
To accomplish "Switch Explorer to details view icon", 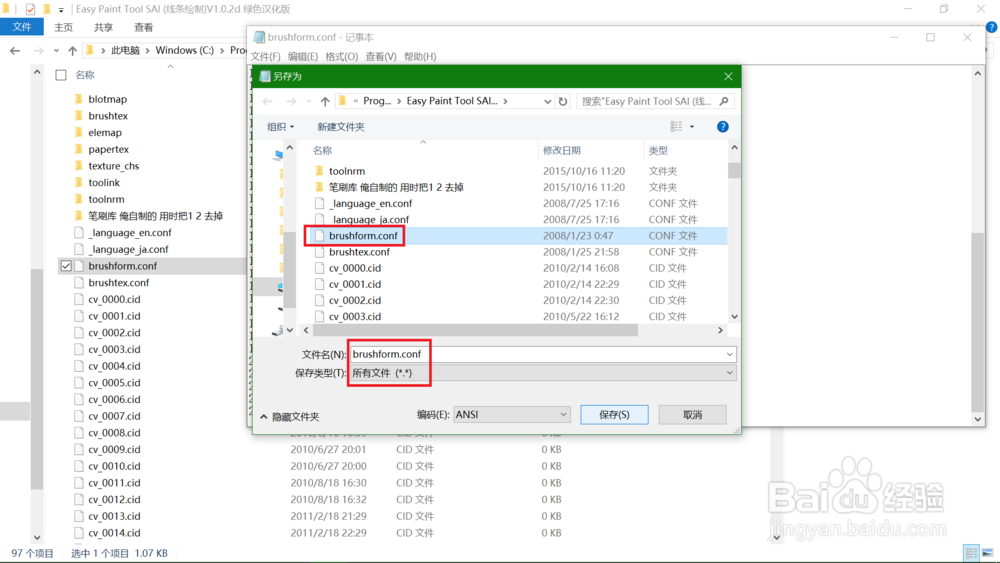I will coord(971,553).
